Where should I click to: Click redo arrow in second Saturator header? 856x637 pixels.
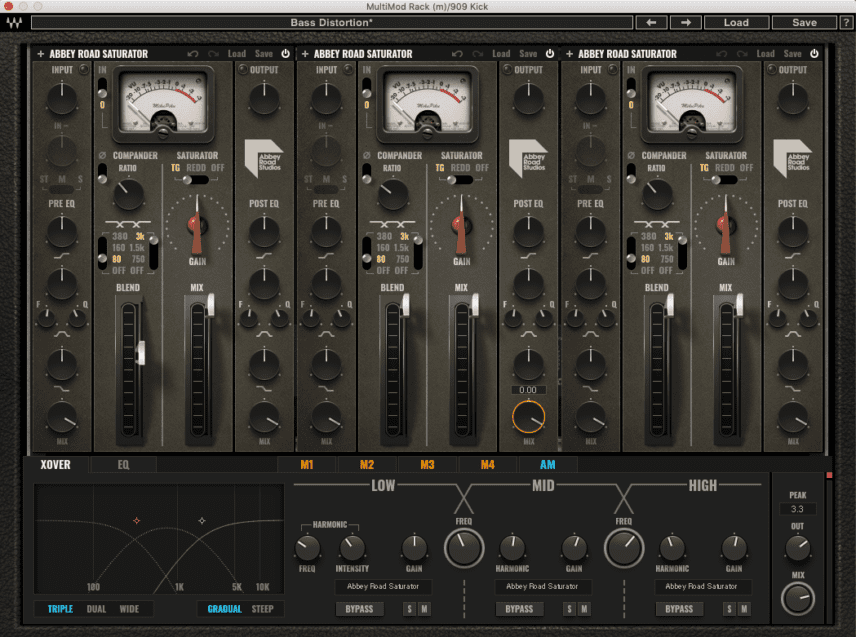(478, 53)
